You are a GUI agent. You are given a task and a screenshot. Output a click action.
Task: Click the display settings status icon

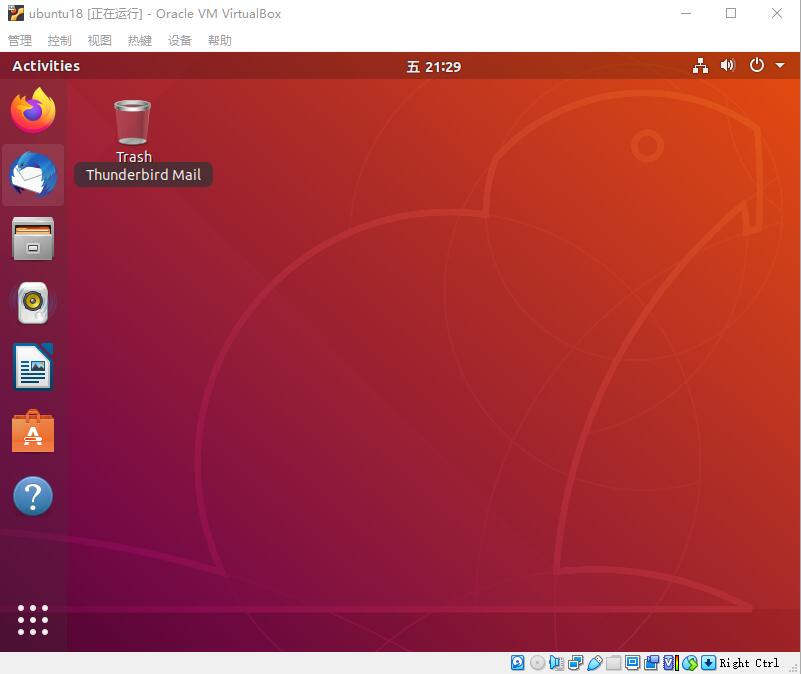(632, 663)
